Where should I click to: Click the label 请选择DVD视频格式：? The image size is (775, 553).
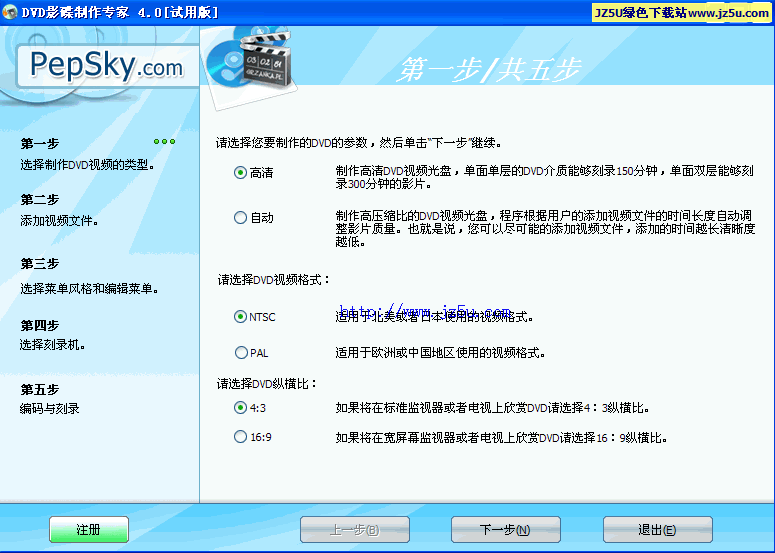274,280
